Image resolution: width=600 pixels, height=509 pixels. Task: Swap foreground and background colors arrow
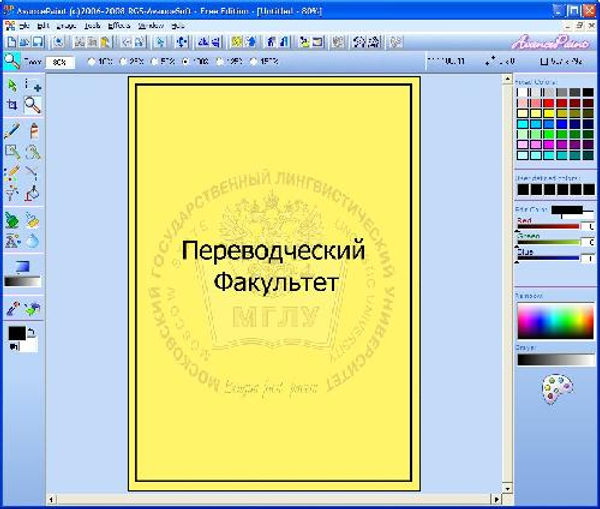point(32,333)
